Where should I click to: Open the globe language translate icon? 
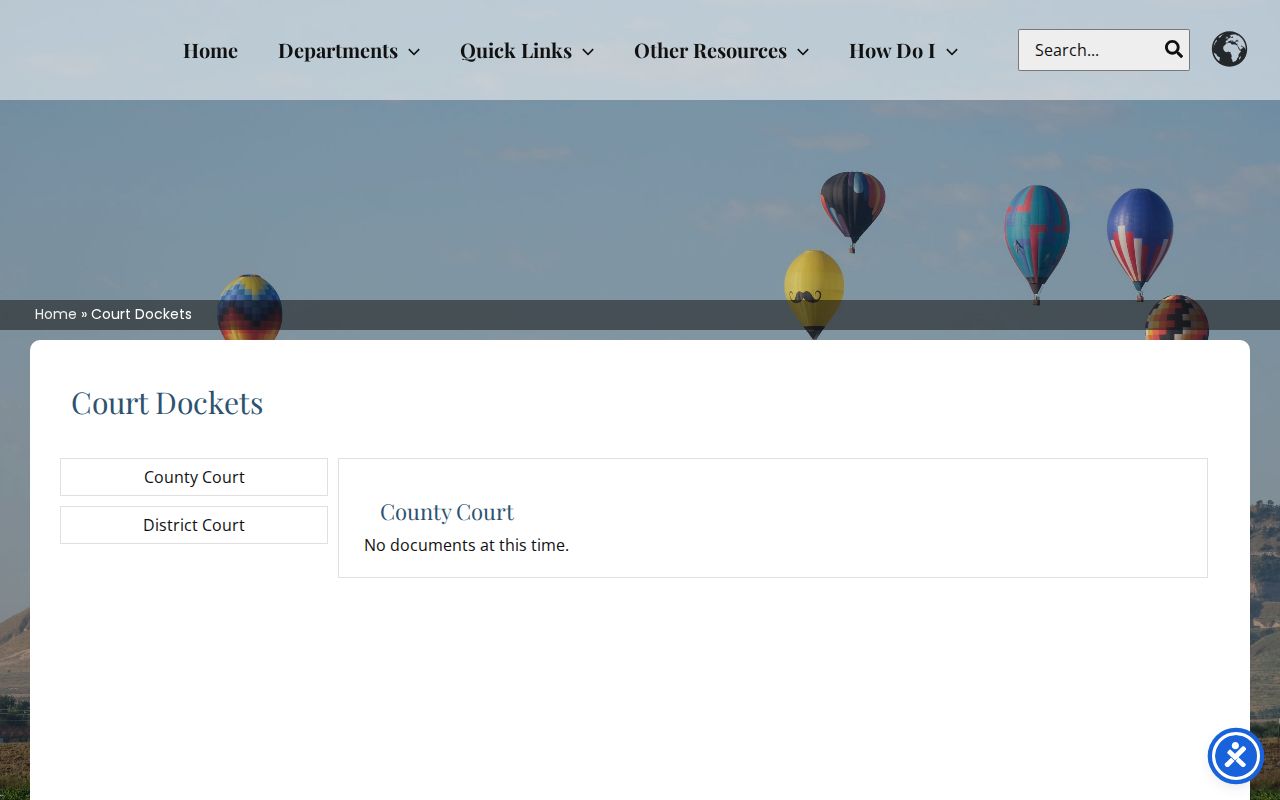[1229, 49]
